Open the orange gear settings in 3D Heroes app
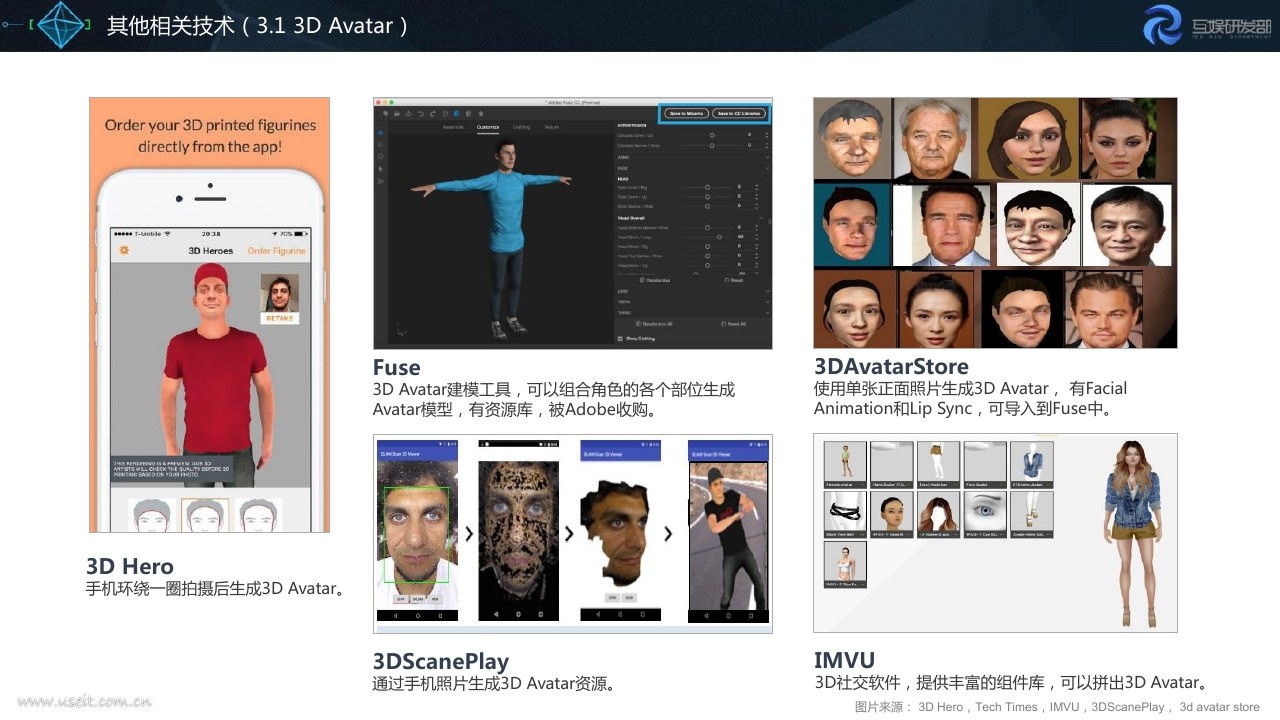 [124, 250]
